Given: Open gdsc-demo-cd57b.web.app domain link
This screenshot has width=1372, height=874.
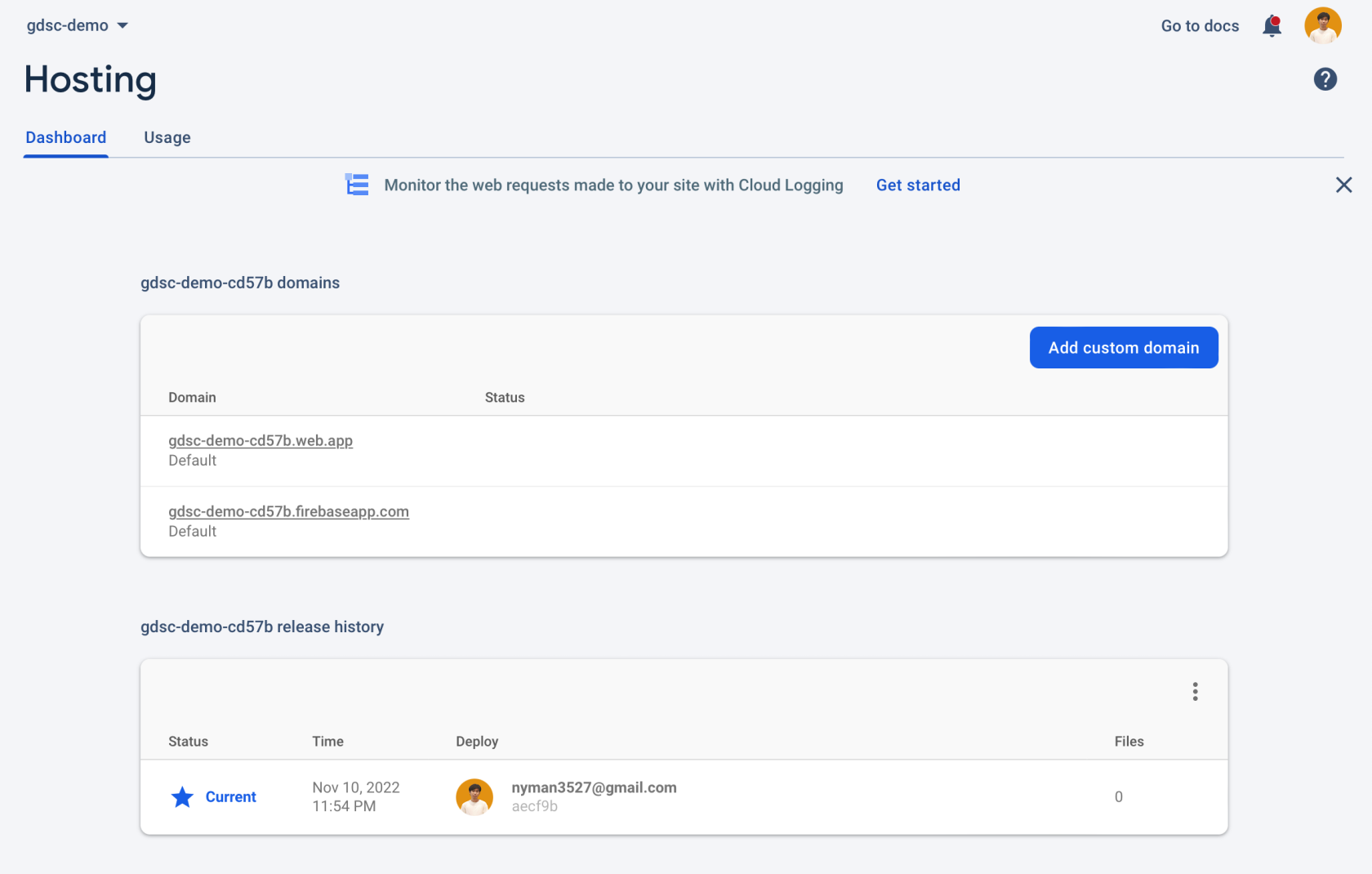Looking at the screenshot, I should pyautogui.click(x=261, y=440).
